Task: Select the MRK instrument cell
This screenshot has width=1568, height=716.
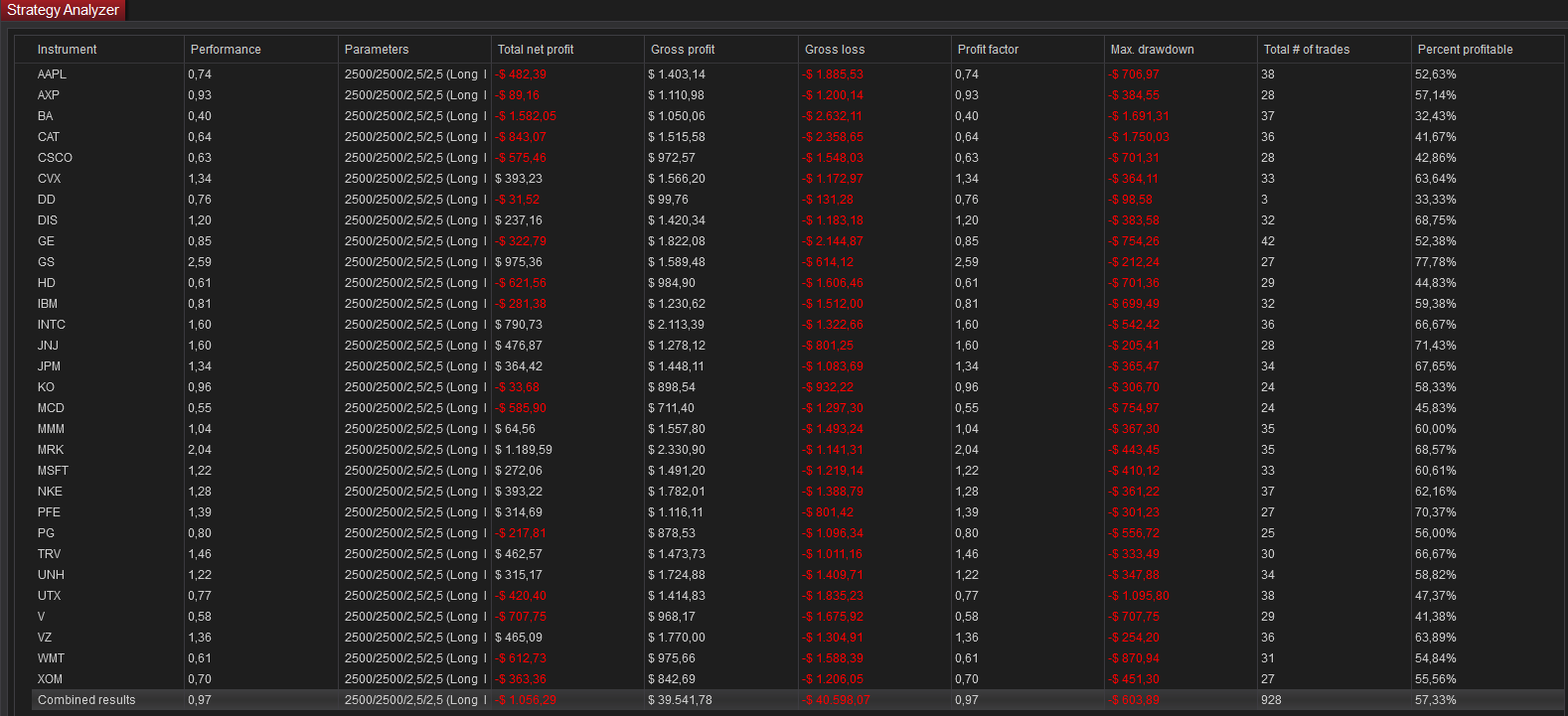Action: click(51, 450)
